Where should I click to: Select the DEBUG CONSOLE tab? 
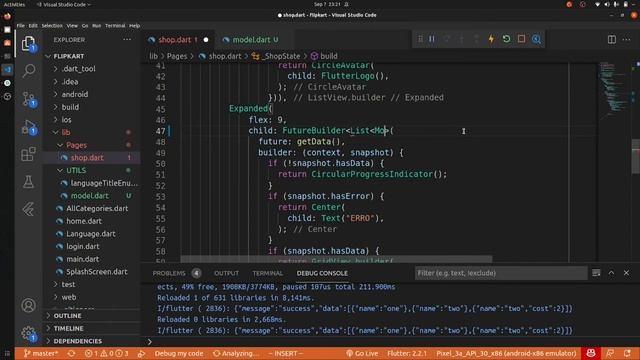click(322, 273)
